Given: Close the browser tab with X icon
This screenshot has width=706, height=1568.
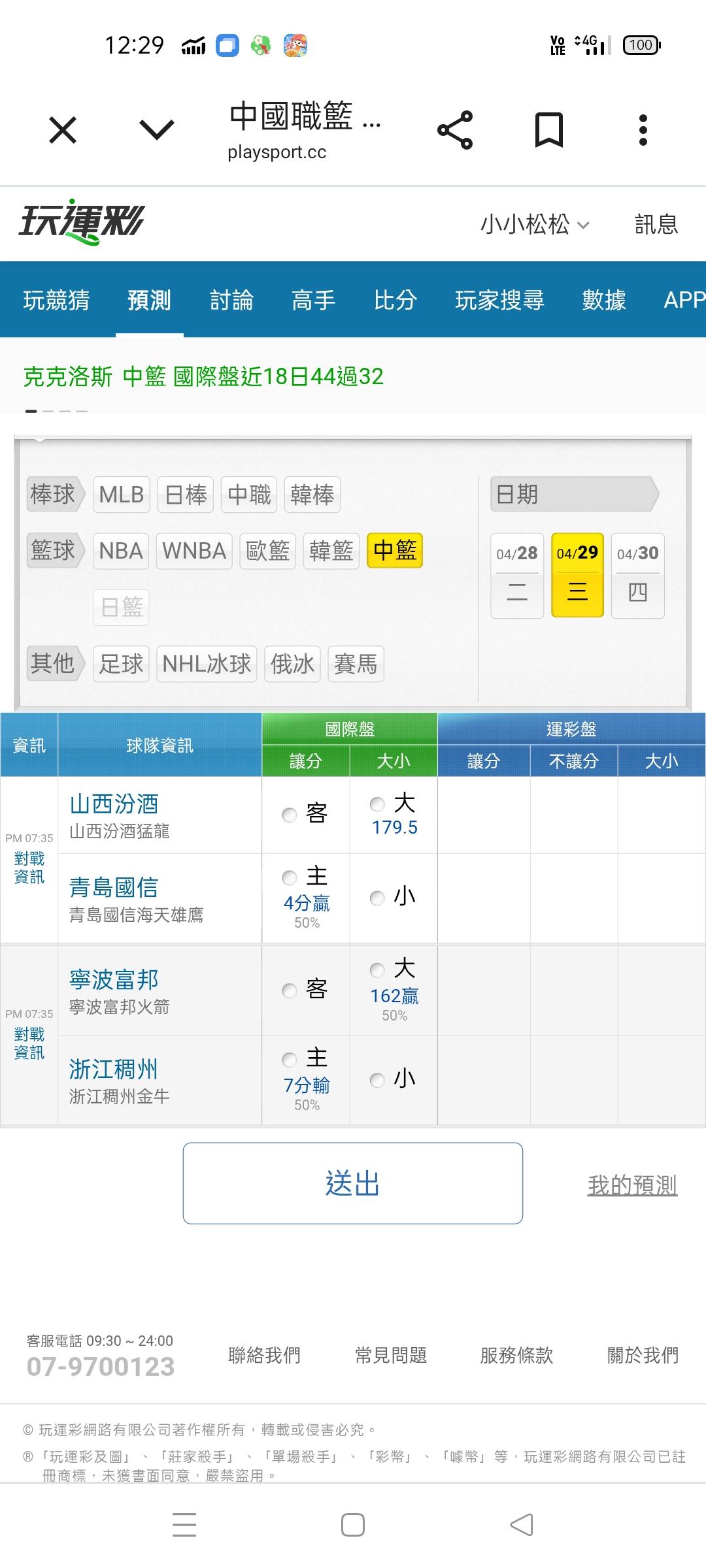Looking at the screenshot, I should coord(63,130).
